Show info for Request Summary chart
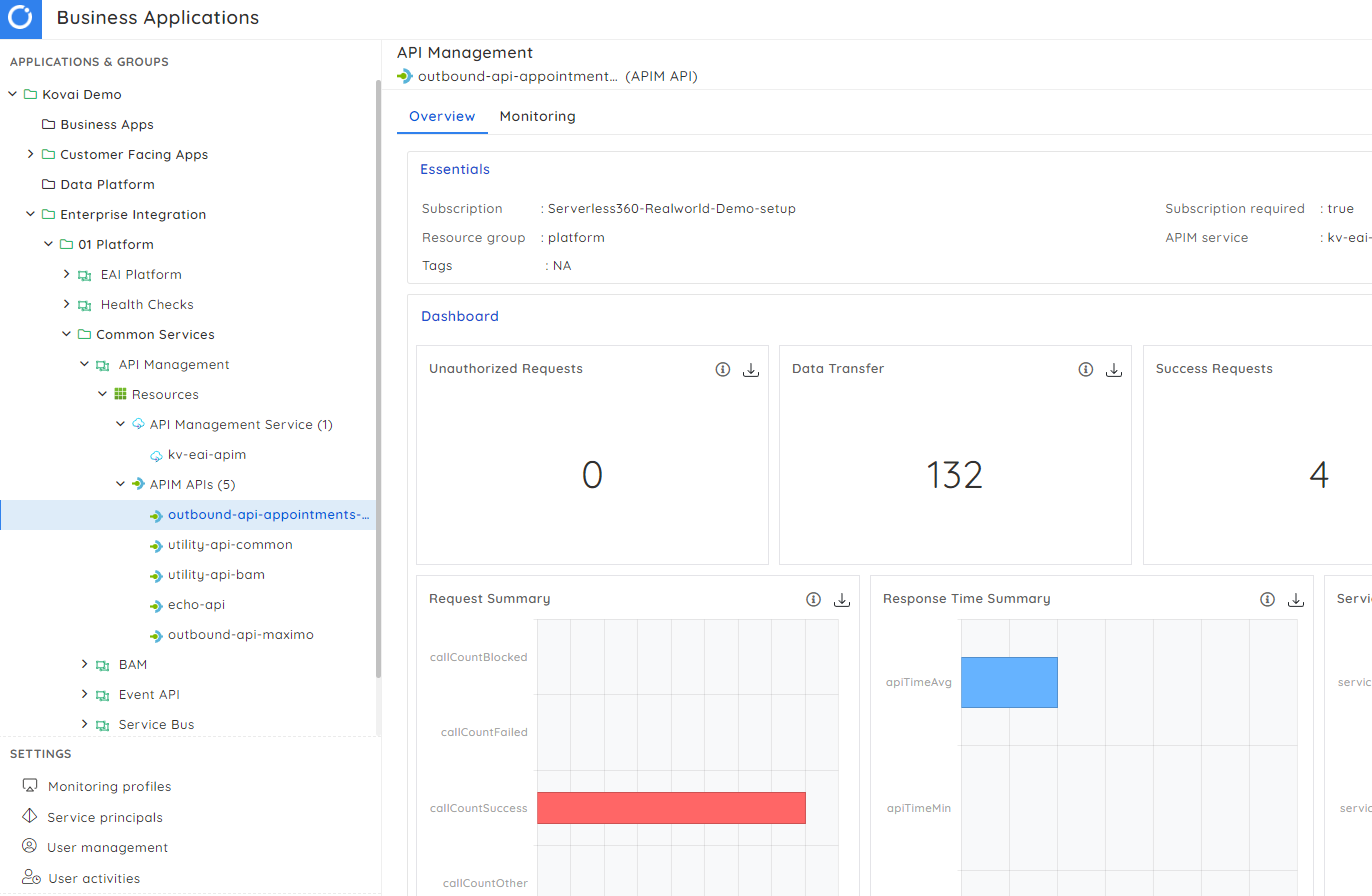 coord(814,600)
